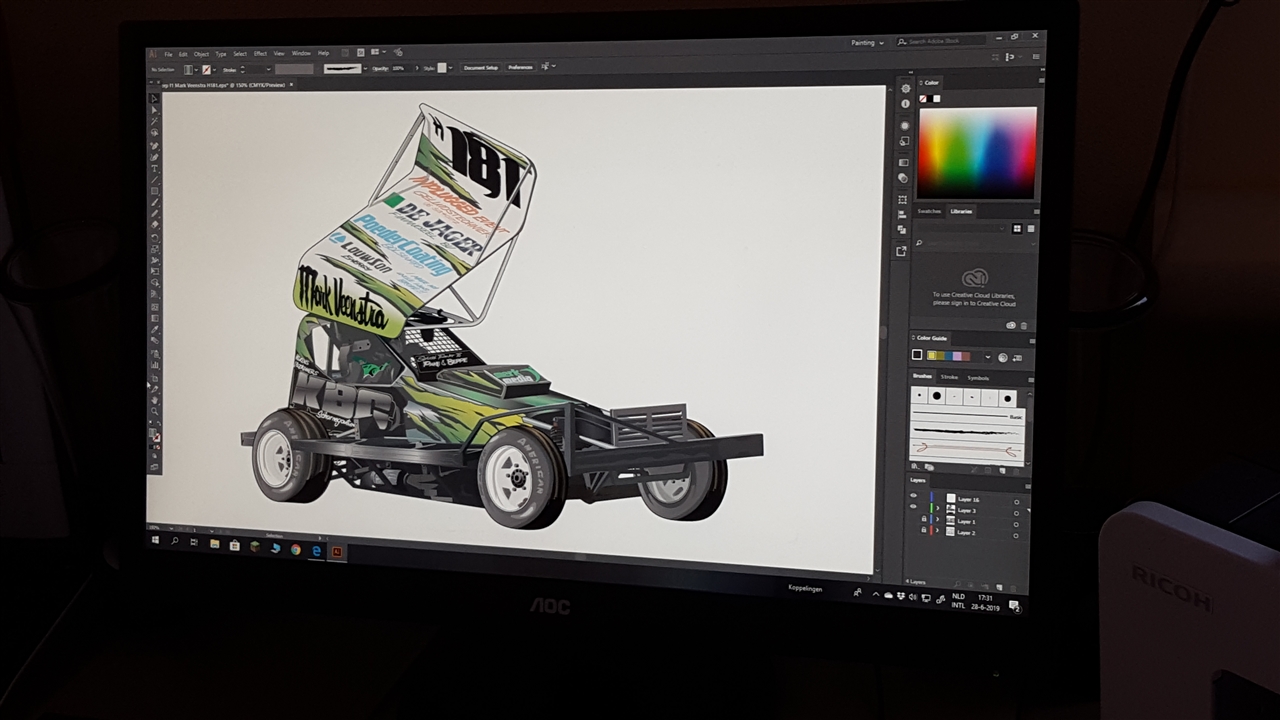
Task: Select the red arrow-ended art brush
Action: 968,449
